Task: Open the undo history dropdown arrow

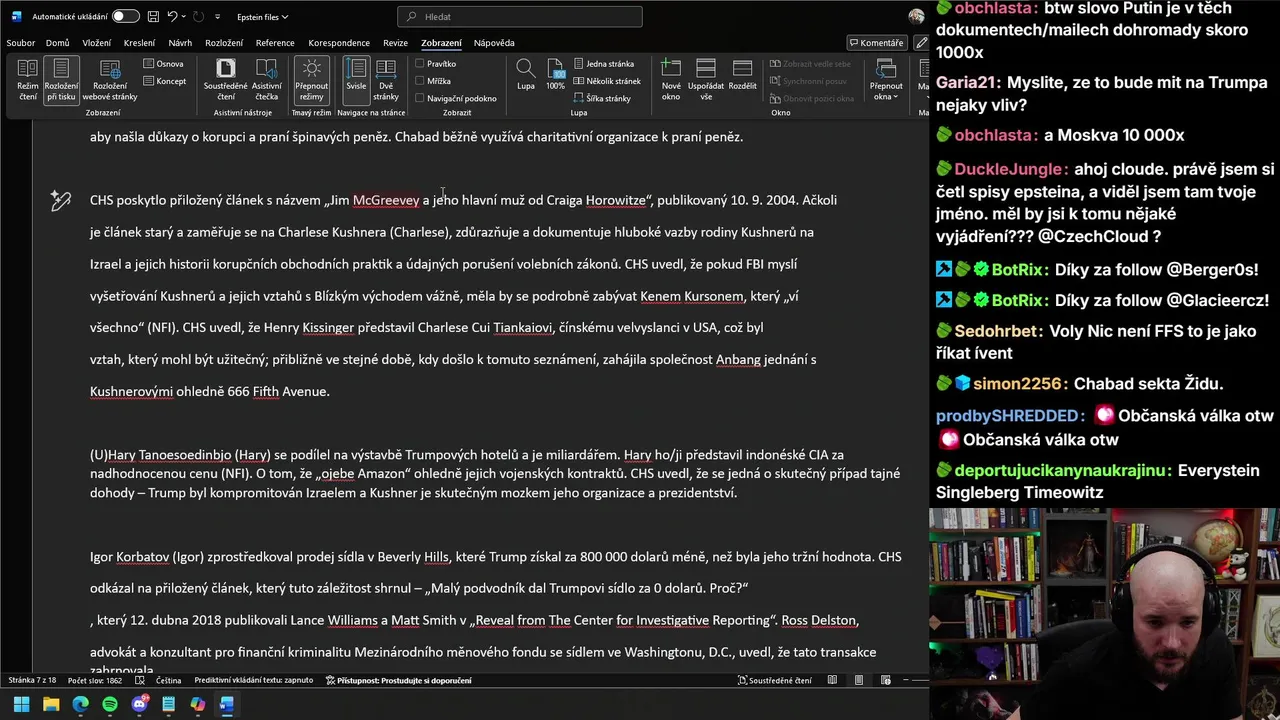Action: click(185, 17)
